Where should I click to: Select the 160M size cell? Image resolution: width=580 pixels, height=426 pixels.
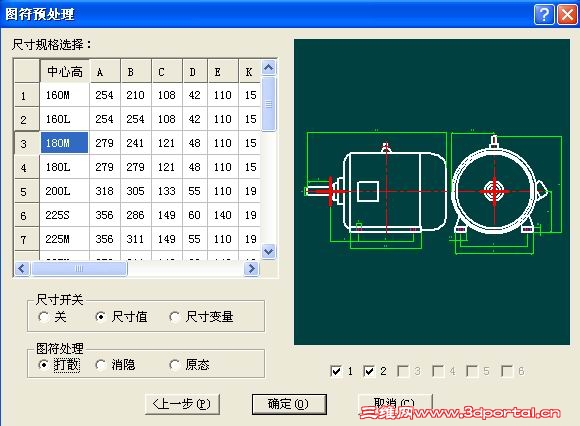click(x=65, y=95)
